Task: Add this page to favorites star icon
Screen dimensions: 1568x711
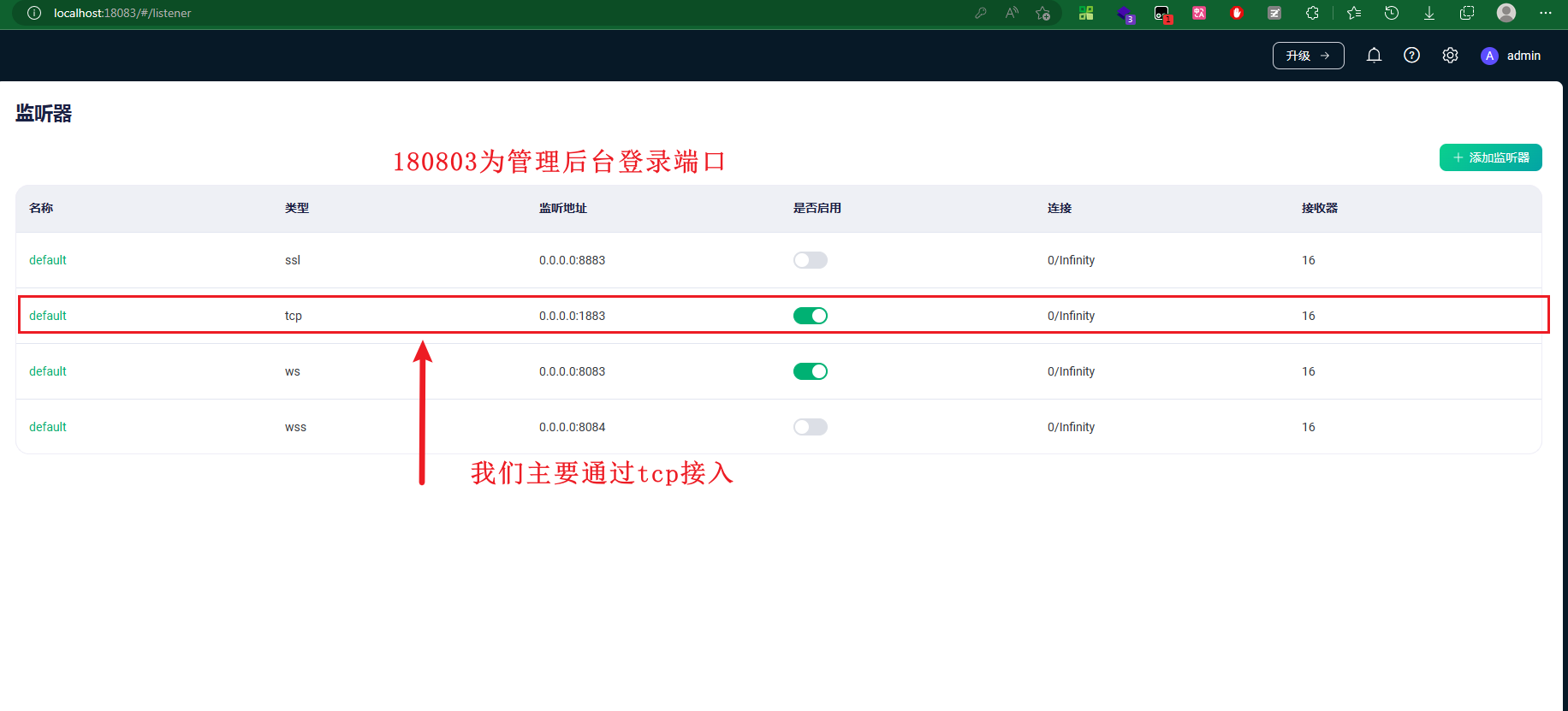Action: (x=1042, y=13)
